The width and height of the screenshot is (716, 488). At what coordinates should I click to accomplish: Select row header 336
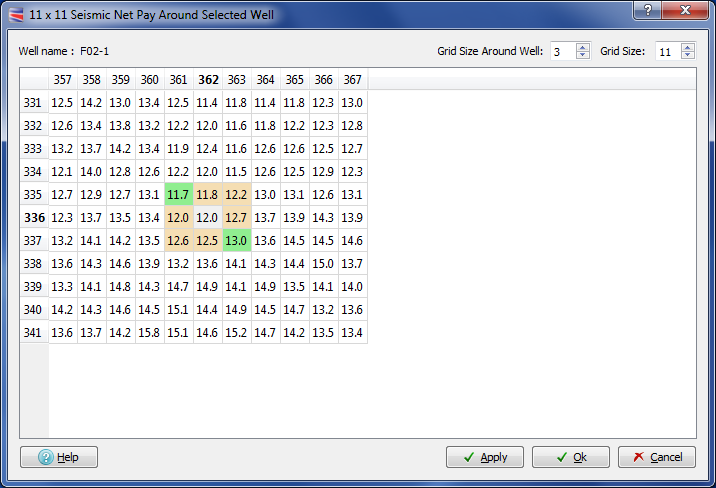pos(34,217)
